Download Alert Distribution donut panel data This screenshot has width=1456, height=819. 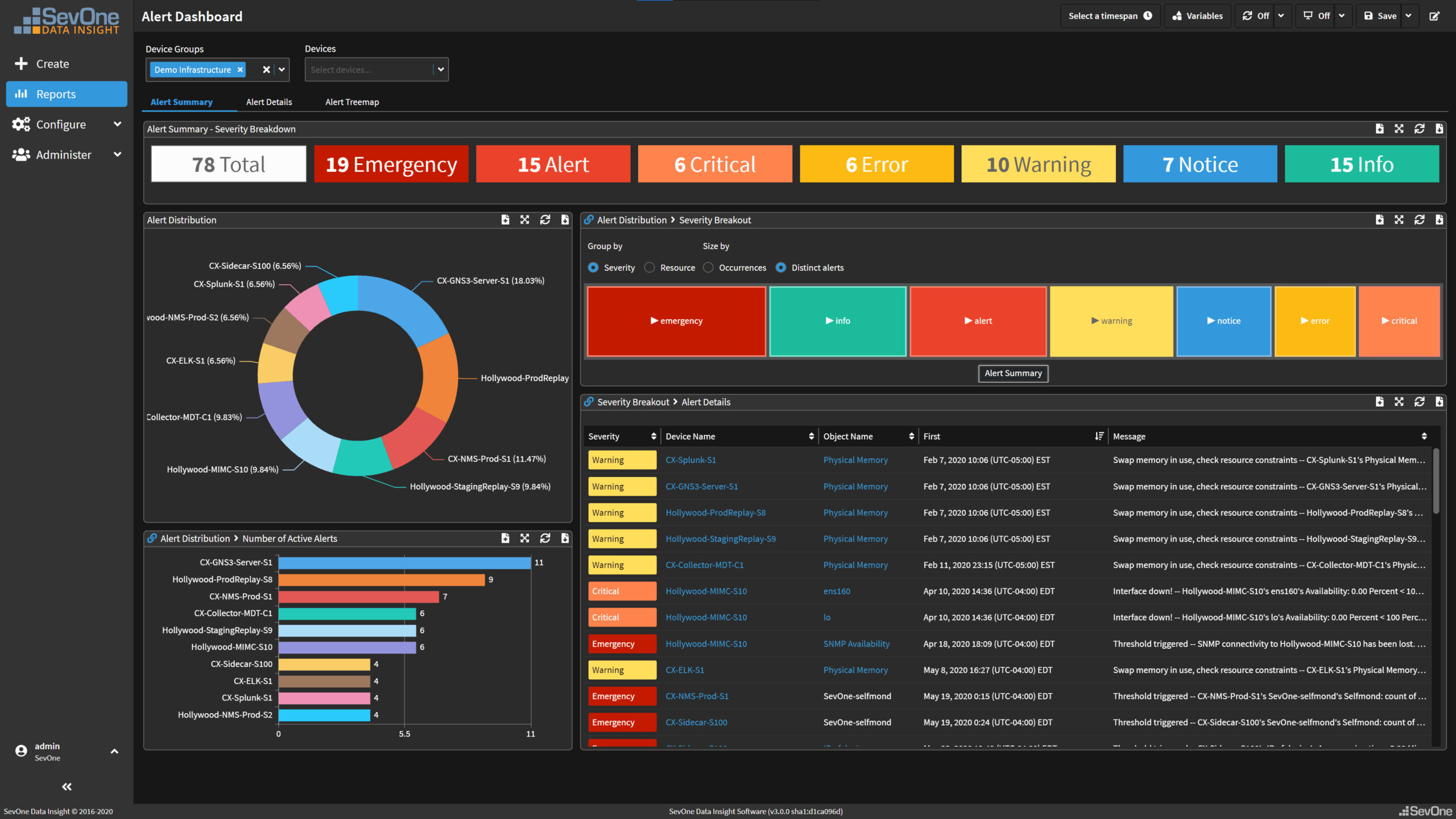coord(565,220)
